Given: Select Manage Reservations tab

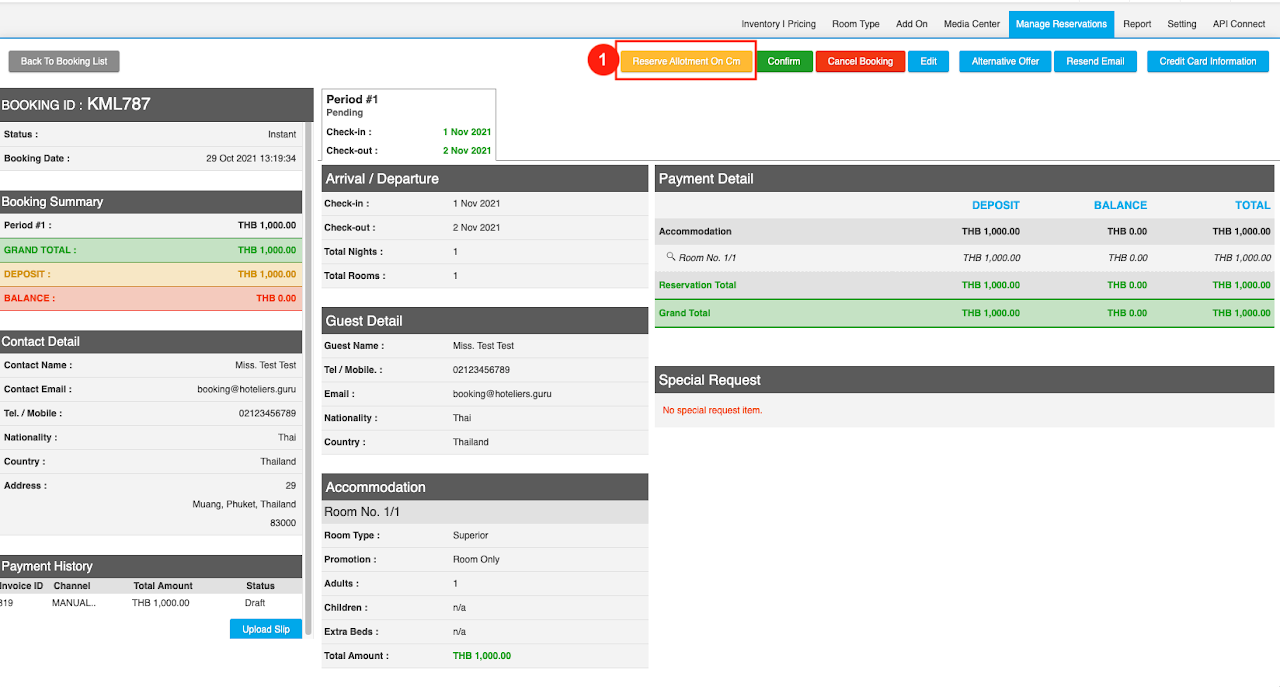Looking at the screenshot, I should (1061, 24).
